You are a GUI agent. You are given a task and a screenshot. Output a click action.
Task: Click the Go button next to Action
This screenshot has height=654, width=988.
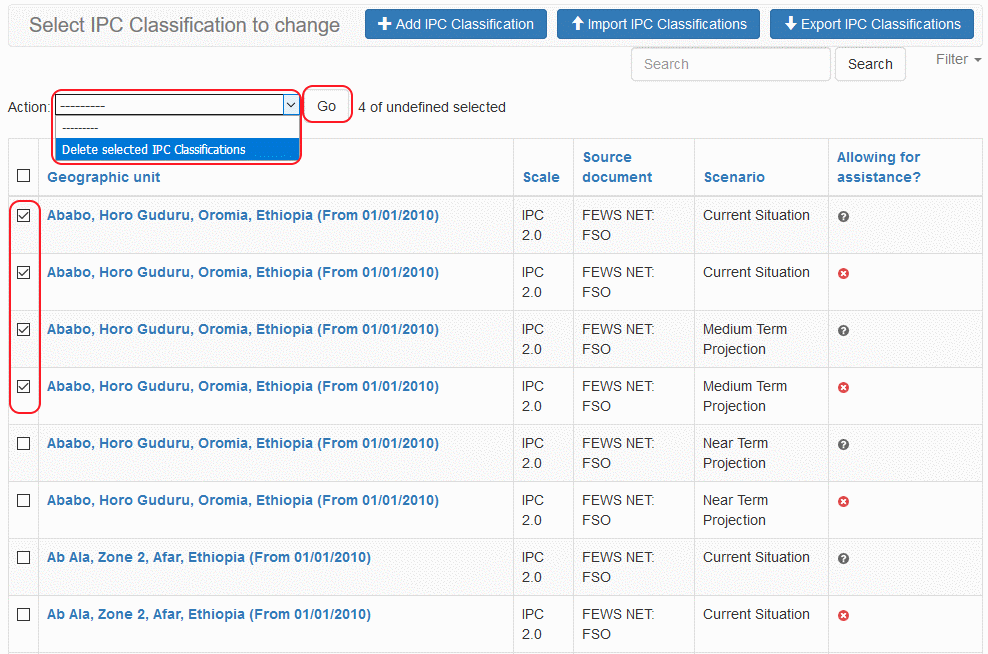pyautogui.click(x=327, y=106)
